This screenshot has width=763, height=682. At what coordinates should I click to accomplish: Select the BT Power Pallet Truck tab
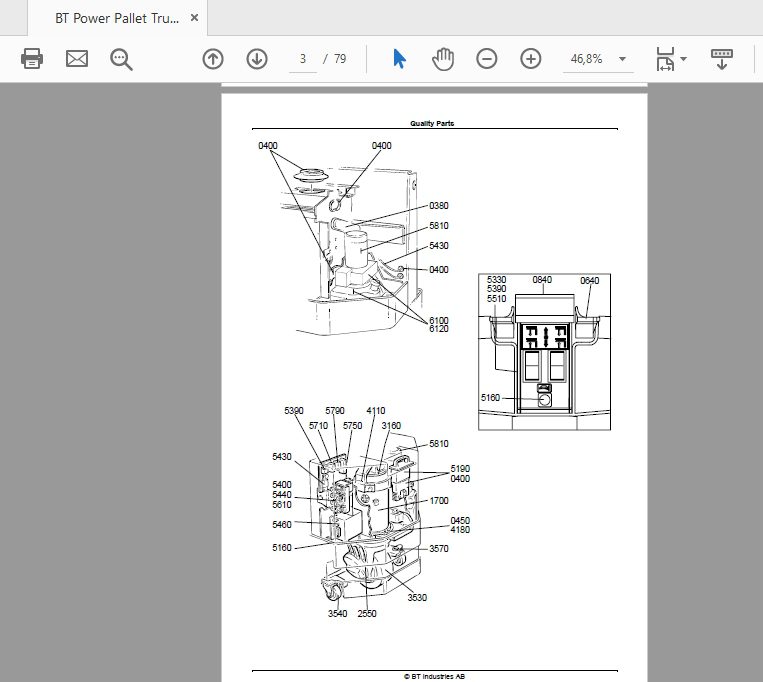coord(117,18)
